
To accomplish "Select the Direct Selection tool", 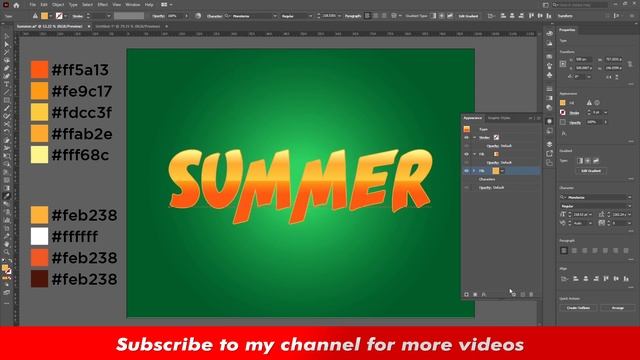I will point(7,44).
